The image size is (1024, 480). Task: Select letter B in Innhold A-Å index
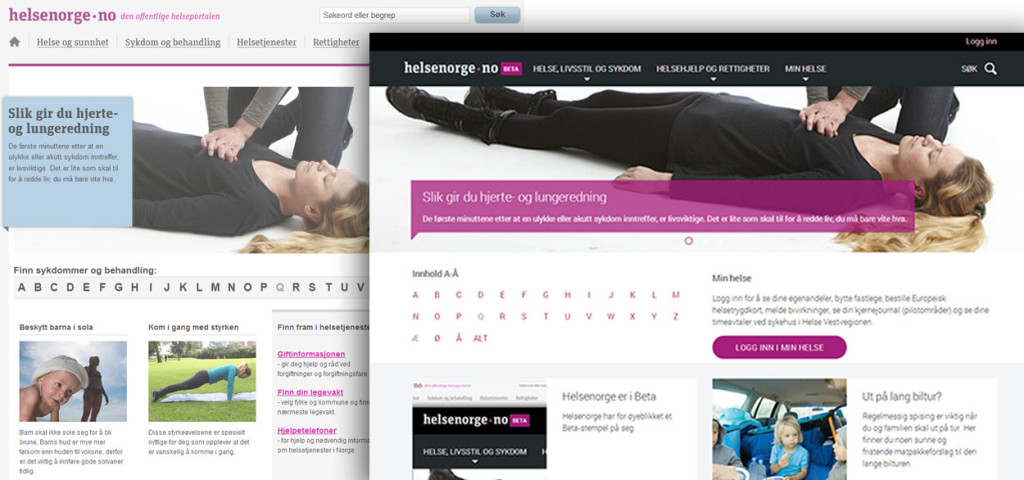[438, 295]
